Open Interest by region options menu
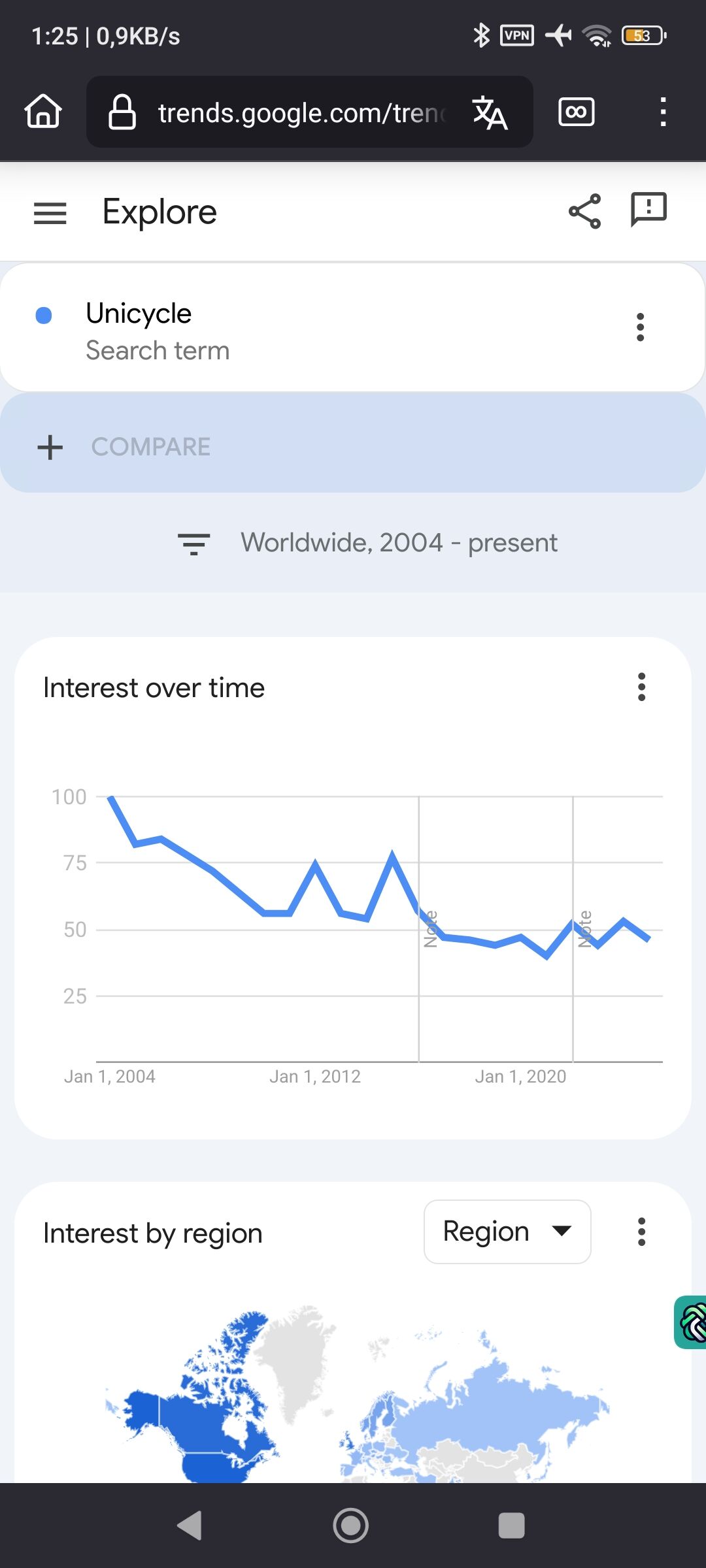Viewport: 706px width, 1568px height. point(642,1232)
